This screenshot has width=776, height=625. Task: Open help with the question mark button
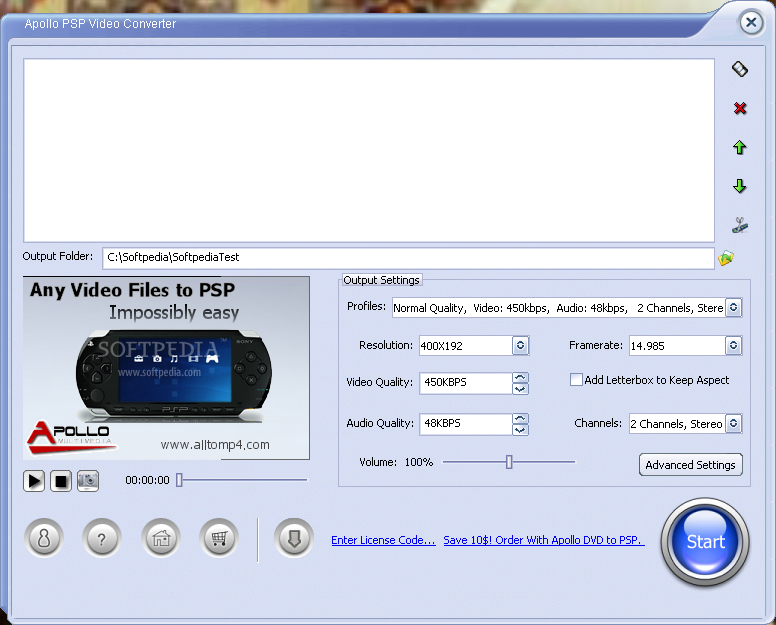(x=102, y=538)
